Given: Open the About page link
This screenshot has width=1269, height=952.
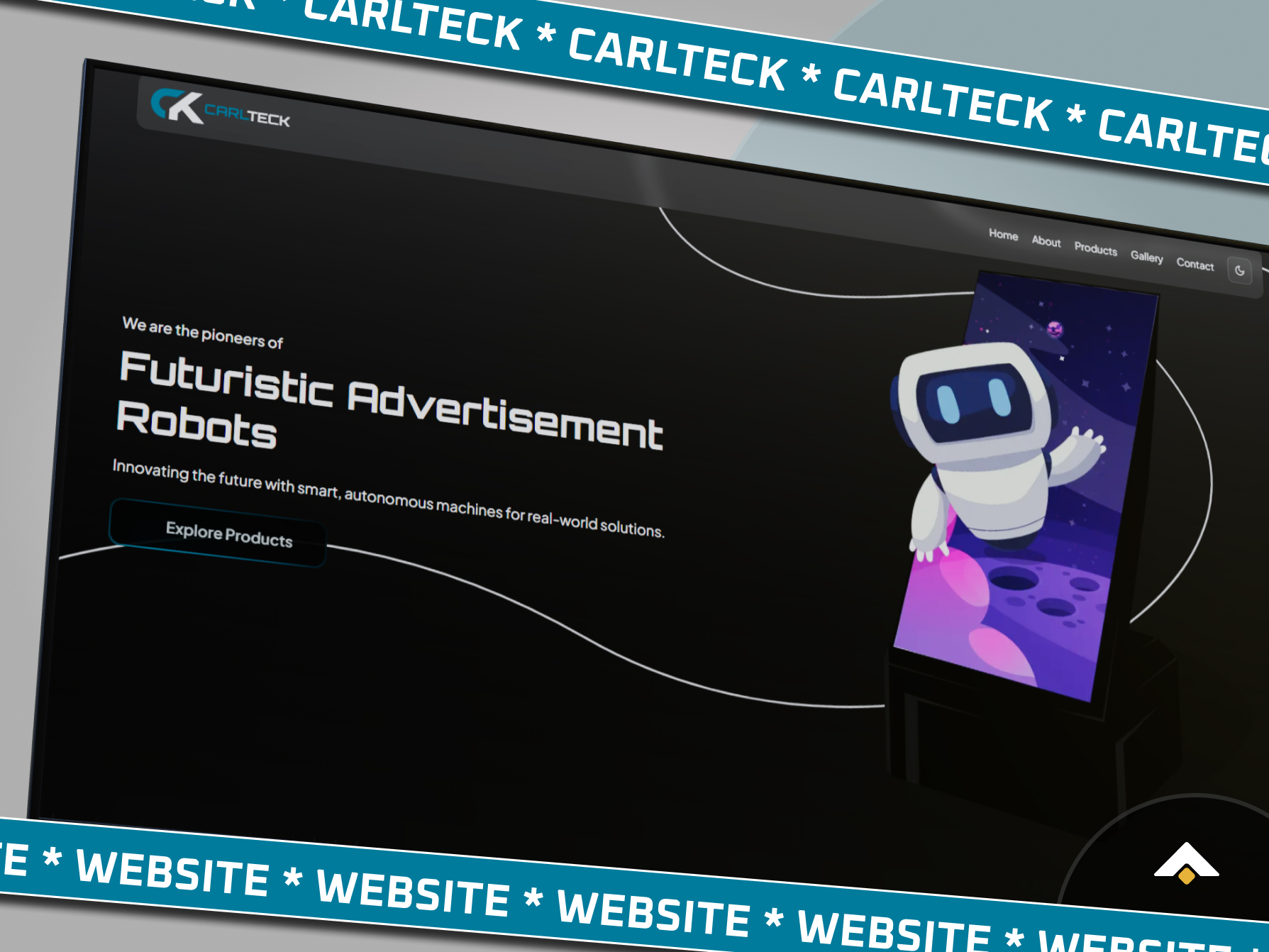Looking at the screenshot, I should (1046, 243).
